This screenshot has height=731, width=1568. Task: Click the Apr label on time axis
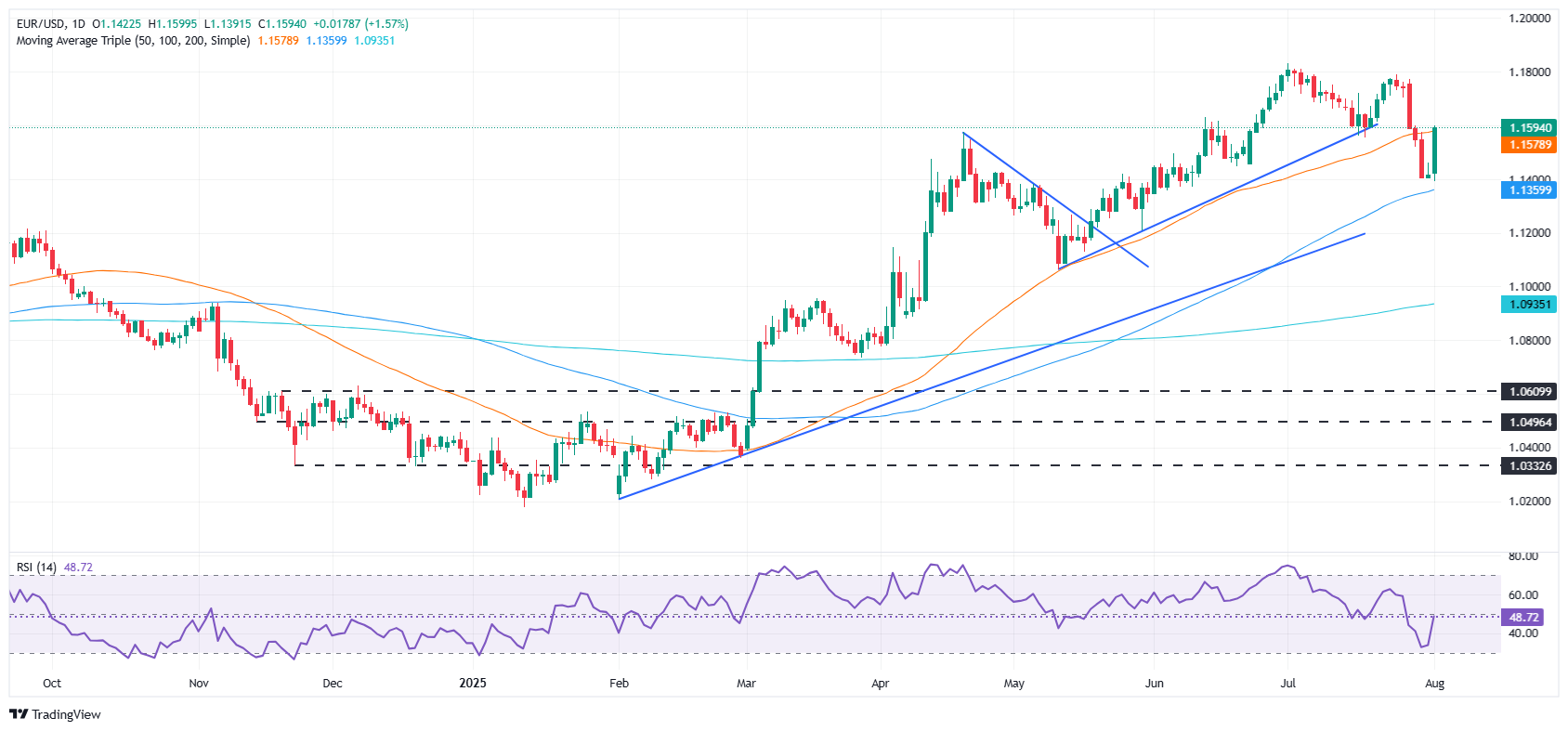(881, 684)
